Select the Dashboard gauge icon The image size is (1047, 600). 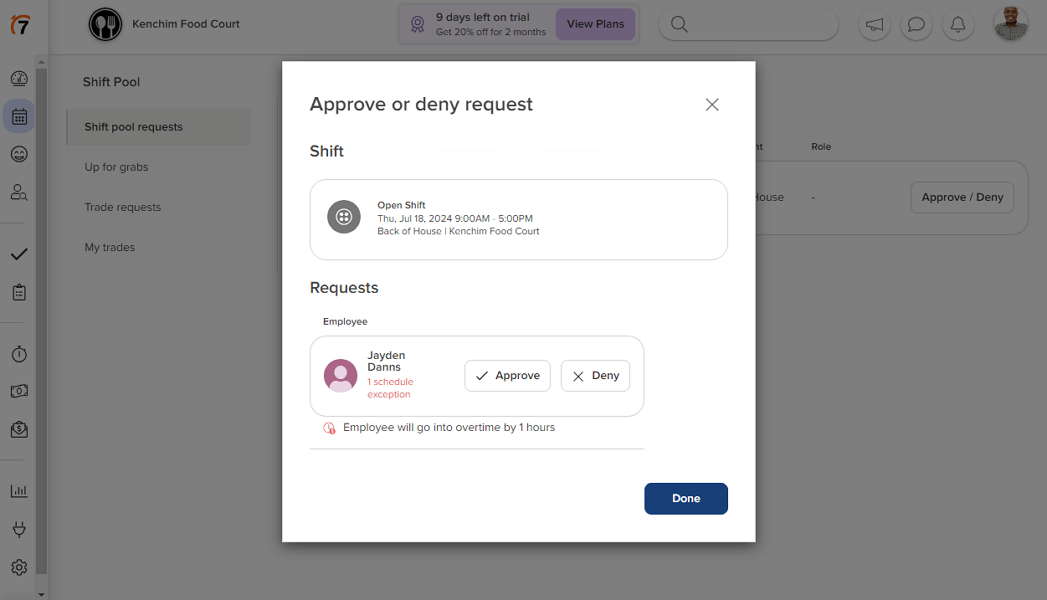tap(19, 78)
